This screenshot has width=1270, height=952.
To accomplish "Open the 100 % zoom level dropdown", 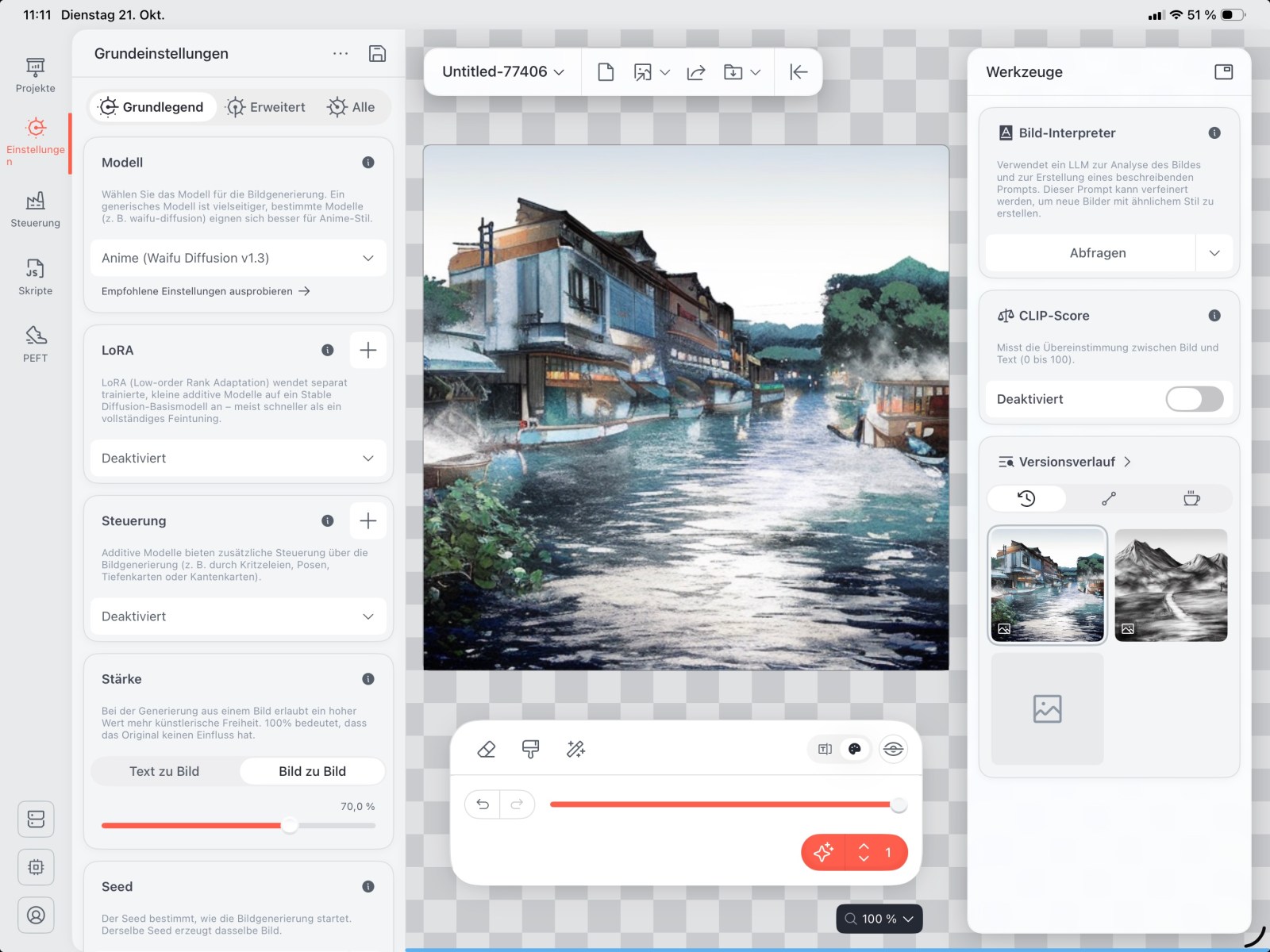I will (x=879, y=919).
